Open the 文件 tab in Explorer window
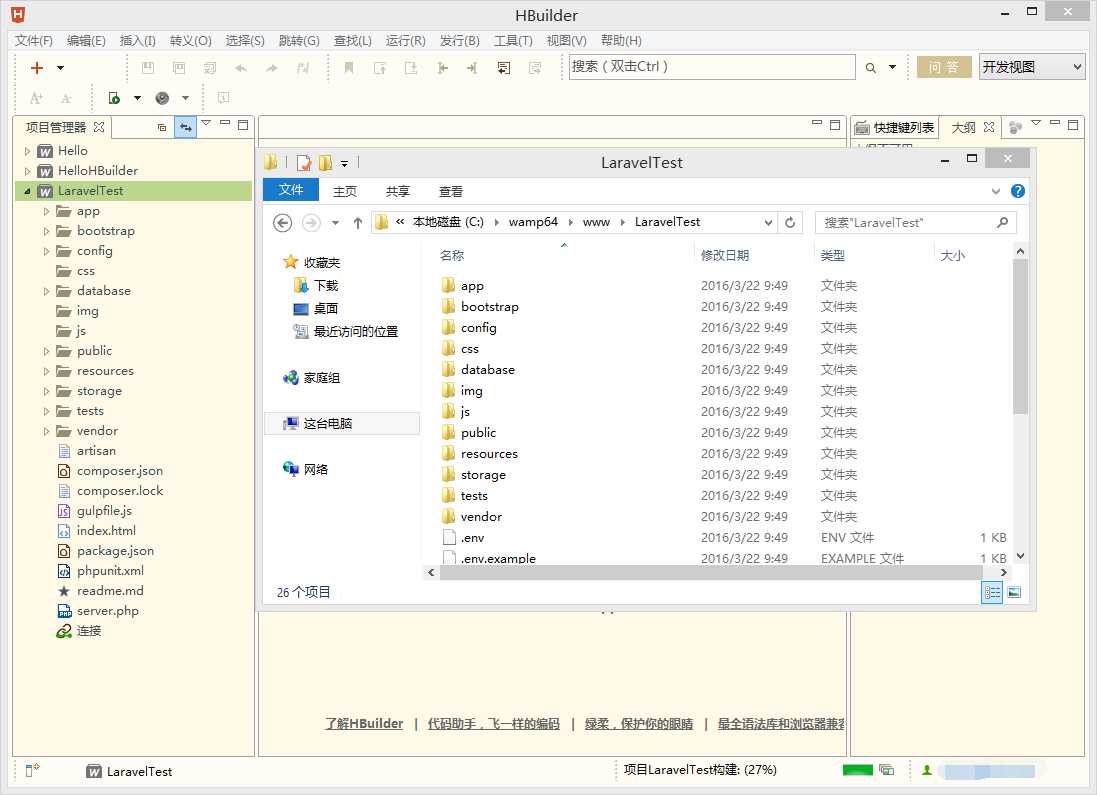1097x795 pixels. pos(290,190)
